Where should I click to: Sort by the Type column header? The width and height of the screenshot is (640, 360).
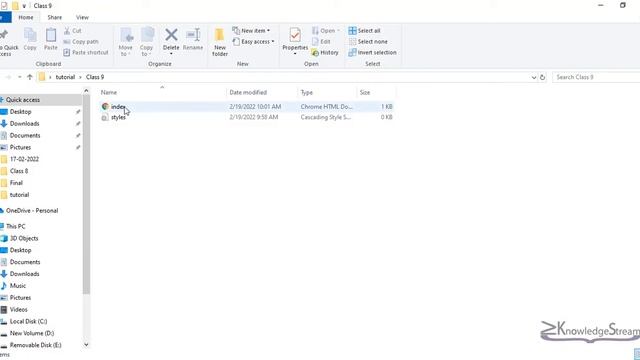[x=327, y=93]
